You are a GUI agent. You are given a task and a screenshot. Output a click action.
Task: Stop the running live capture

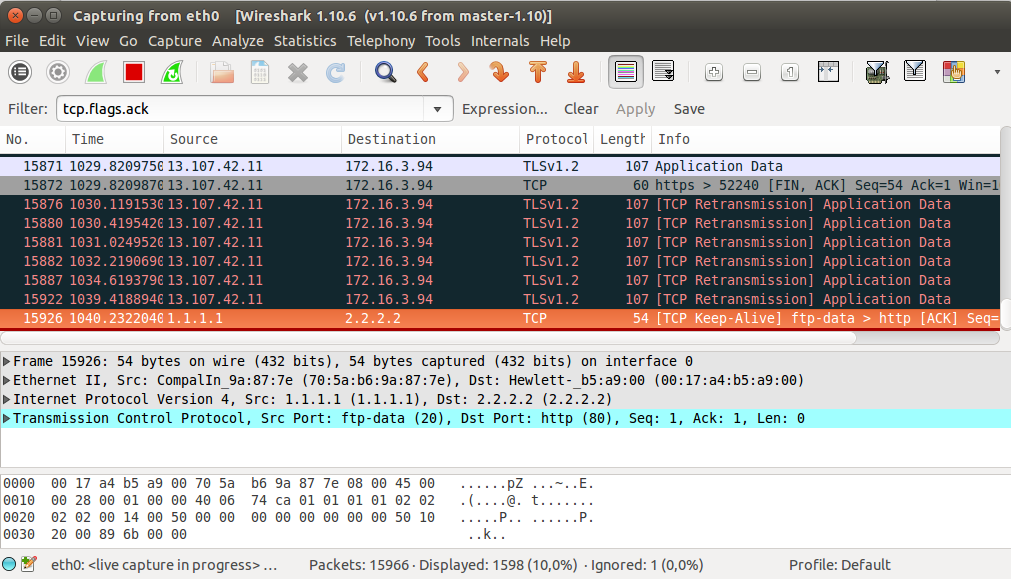(x=134, y=72)
